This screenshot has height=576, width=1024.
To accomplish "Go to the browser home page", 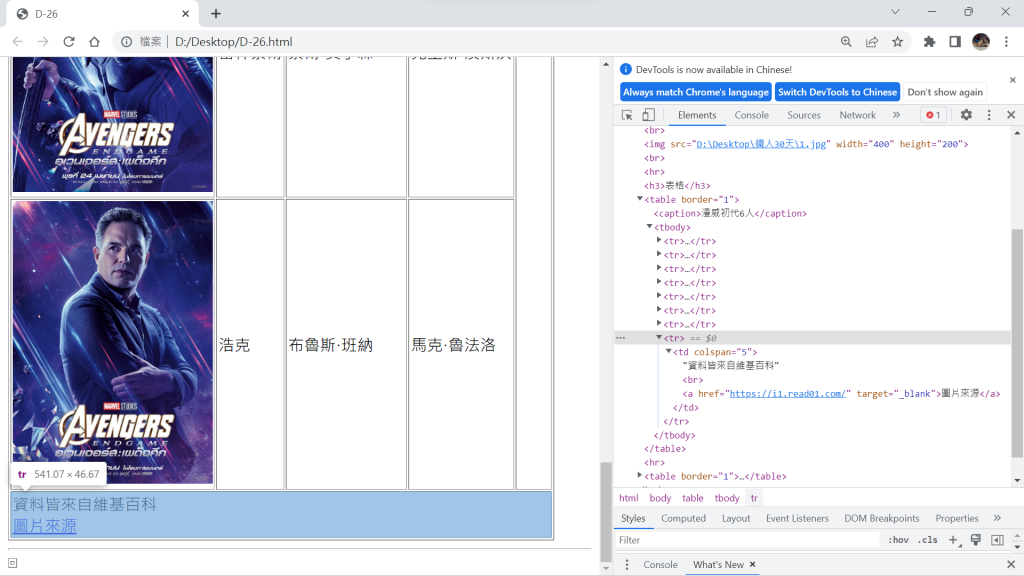I will coord(94,42).
